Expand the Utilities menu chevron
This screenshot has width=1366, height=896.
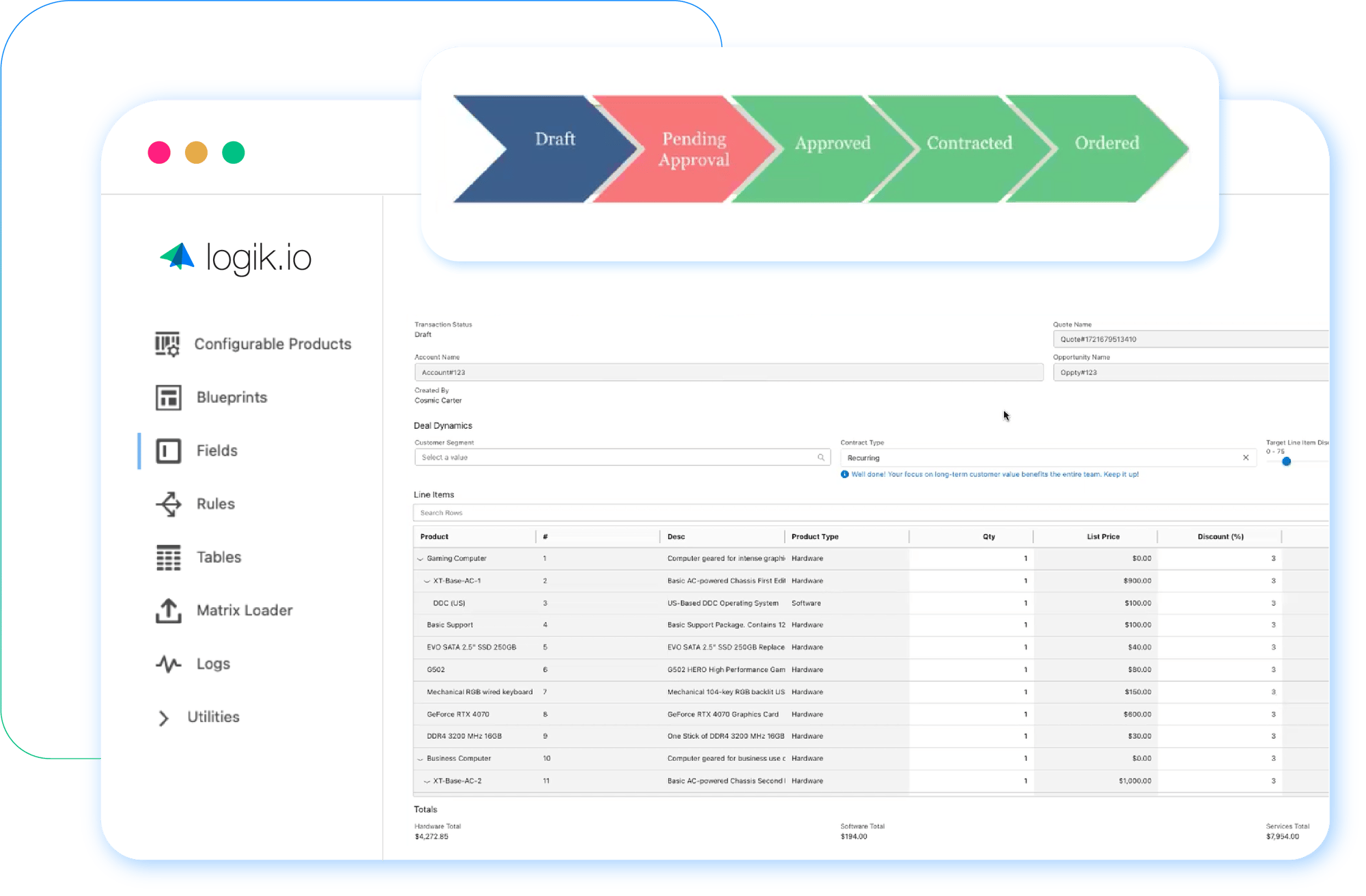163,718
